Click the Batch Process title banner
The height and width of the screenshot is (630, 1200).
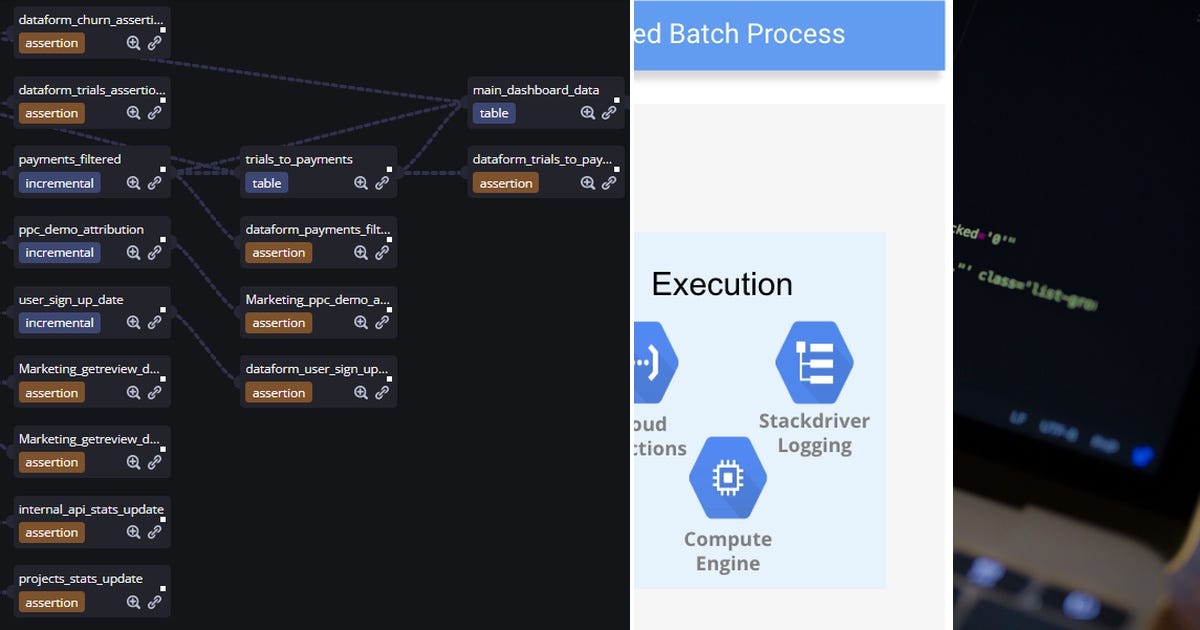[x=790, y=34]
